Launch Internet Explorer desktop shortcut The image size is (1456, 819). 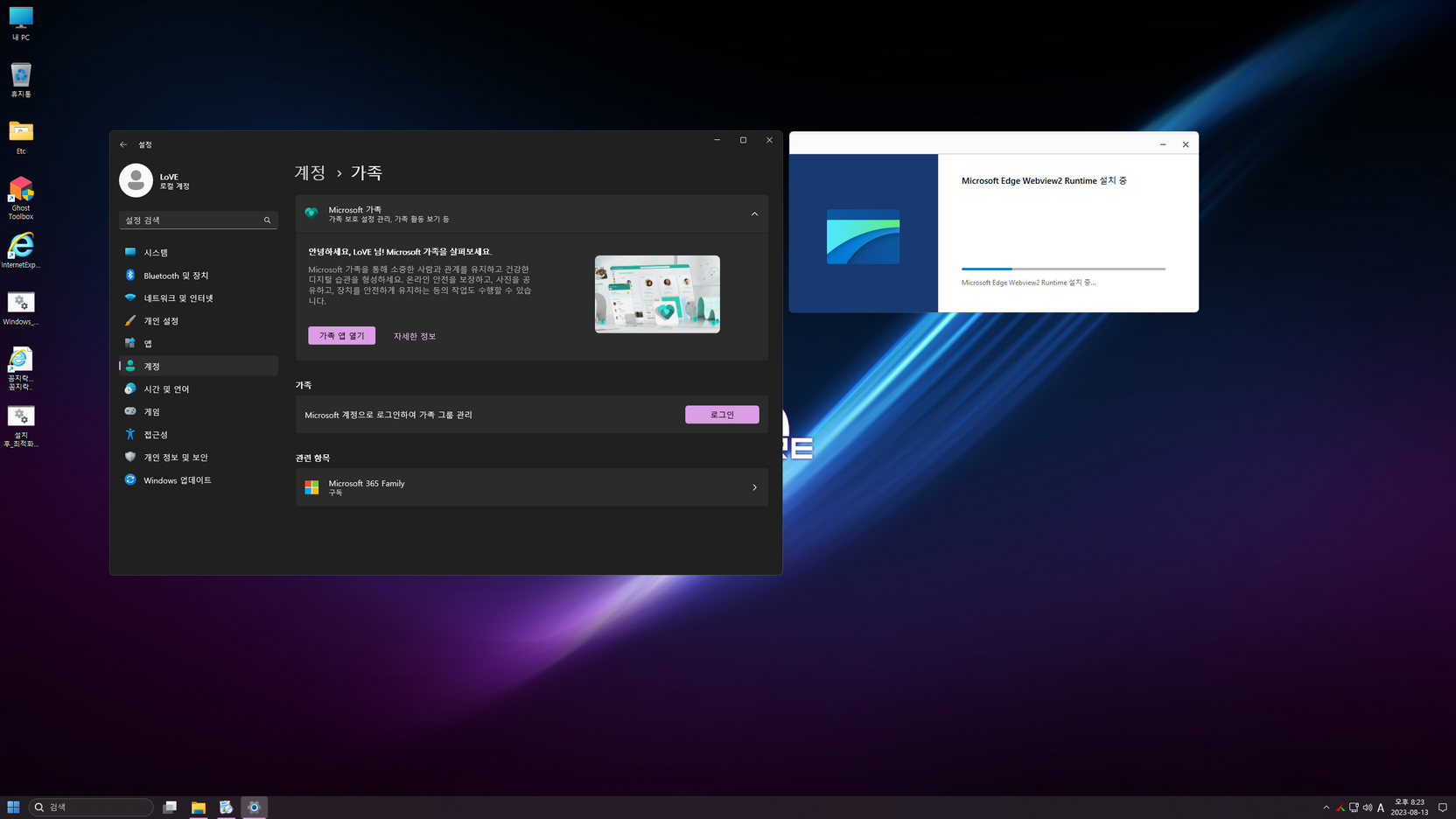click(21, 250)
